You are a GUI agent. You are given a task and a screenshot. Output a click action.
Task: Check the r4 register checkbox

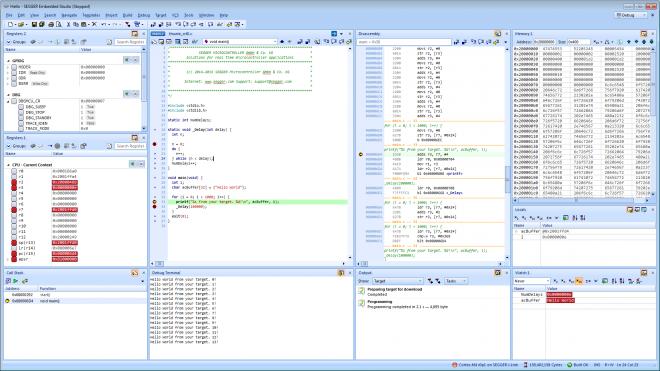[x=14, y=193]
